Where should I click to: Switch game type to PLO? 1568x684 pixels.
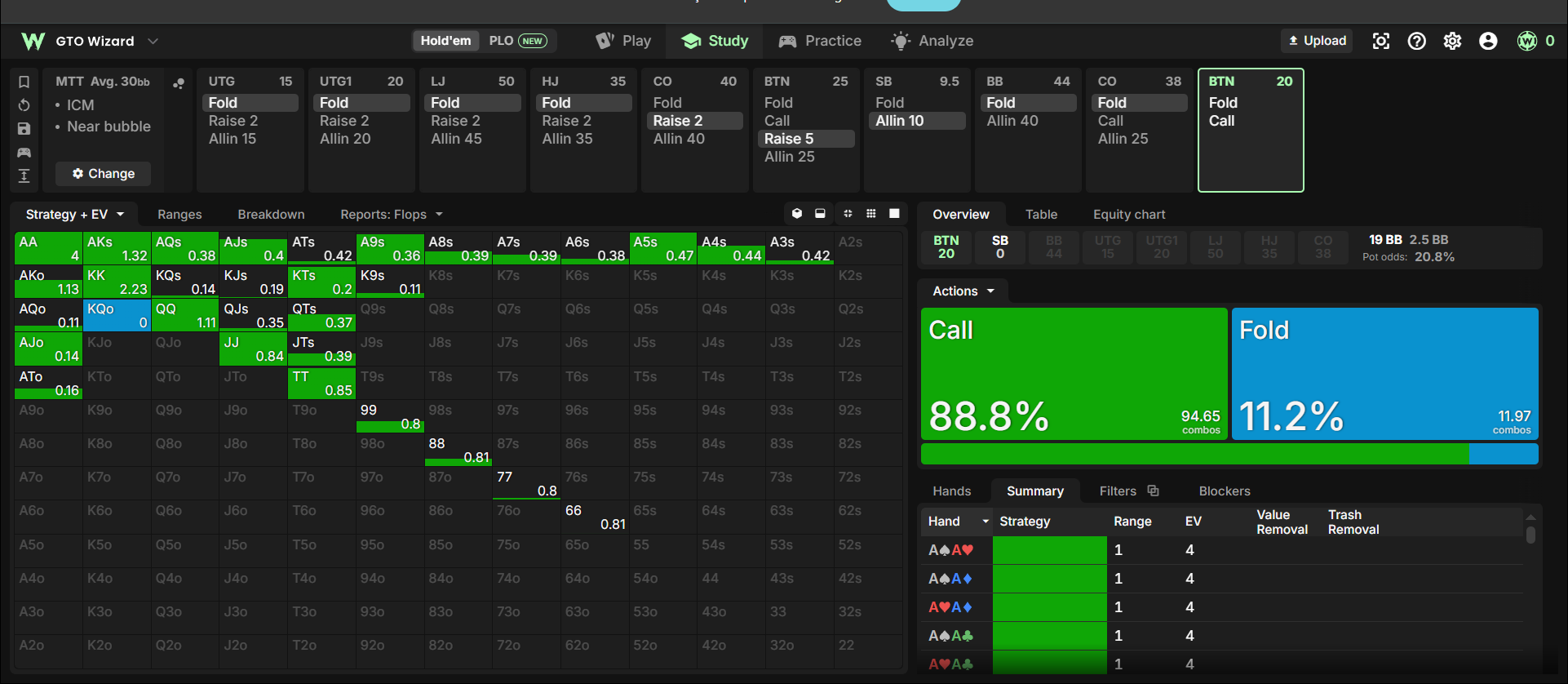[x=518, y=41]
